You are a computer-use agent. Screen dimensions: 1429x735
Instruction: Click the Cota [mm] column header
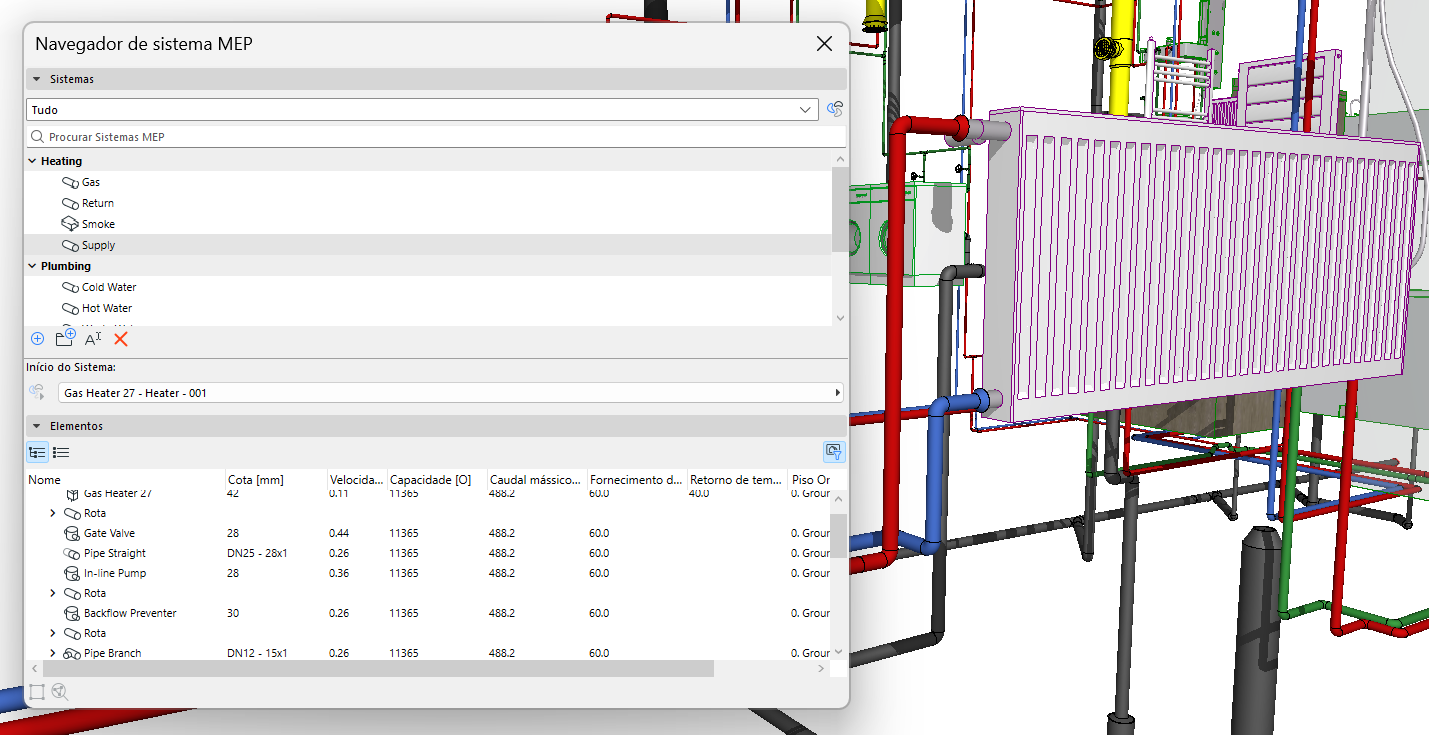[x=256, y=480]
